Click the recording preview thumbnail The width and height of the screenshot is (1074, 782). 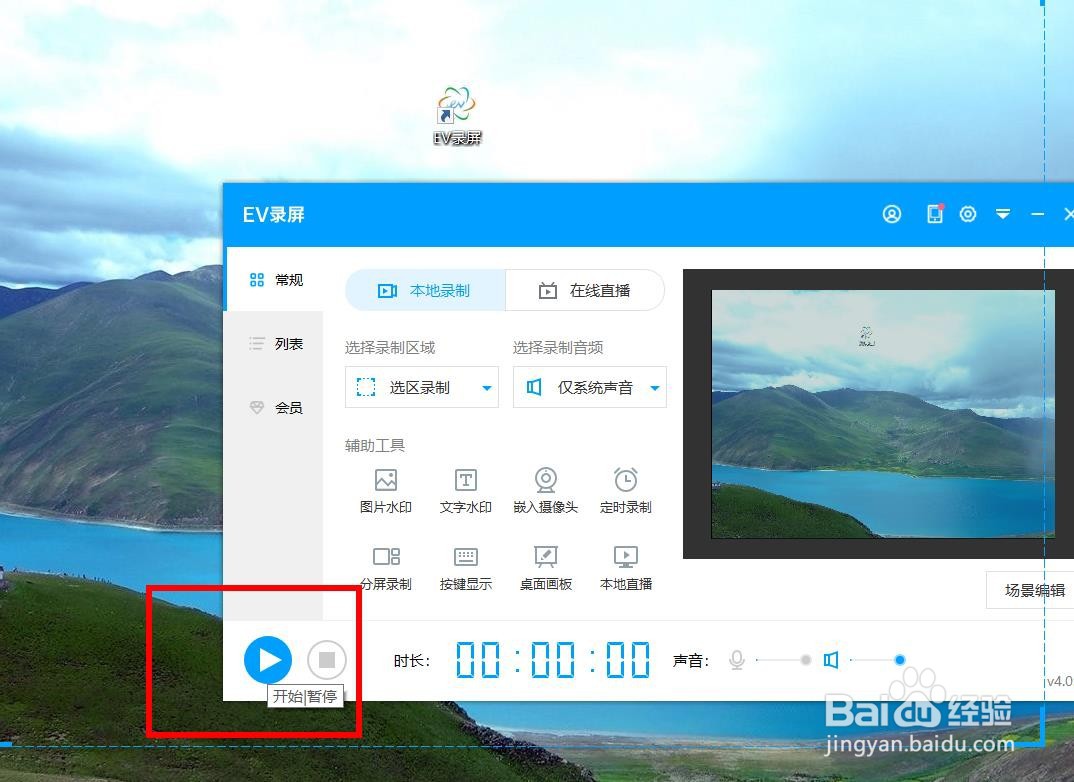(x=883, y=414)
